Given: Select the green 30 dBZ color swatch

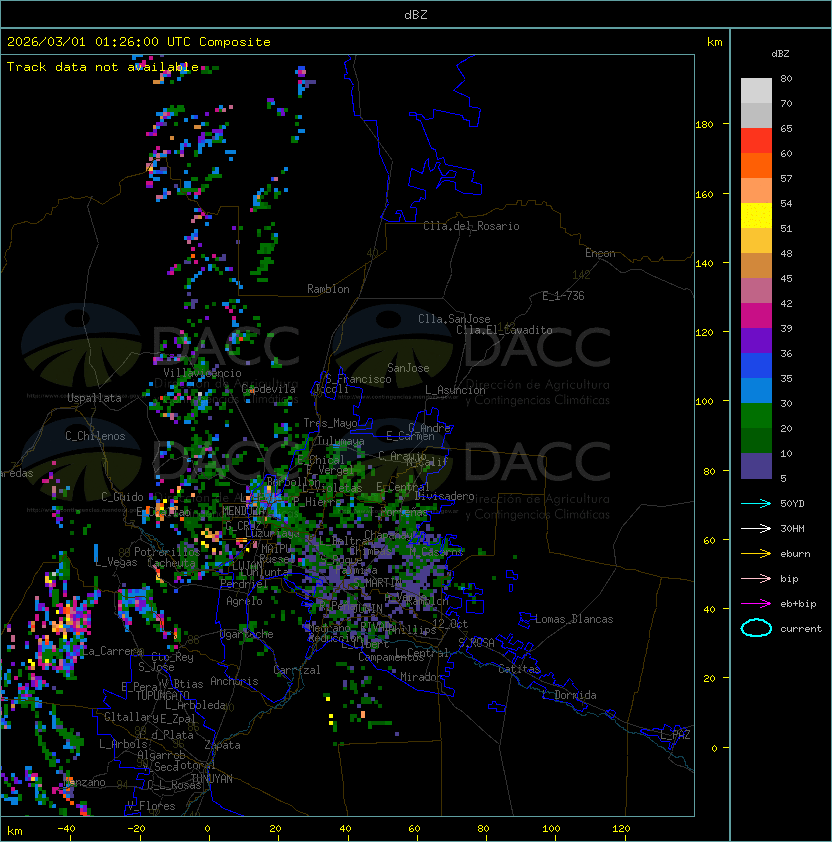Looking at the screenshot, I should (756, 416).
